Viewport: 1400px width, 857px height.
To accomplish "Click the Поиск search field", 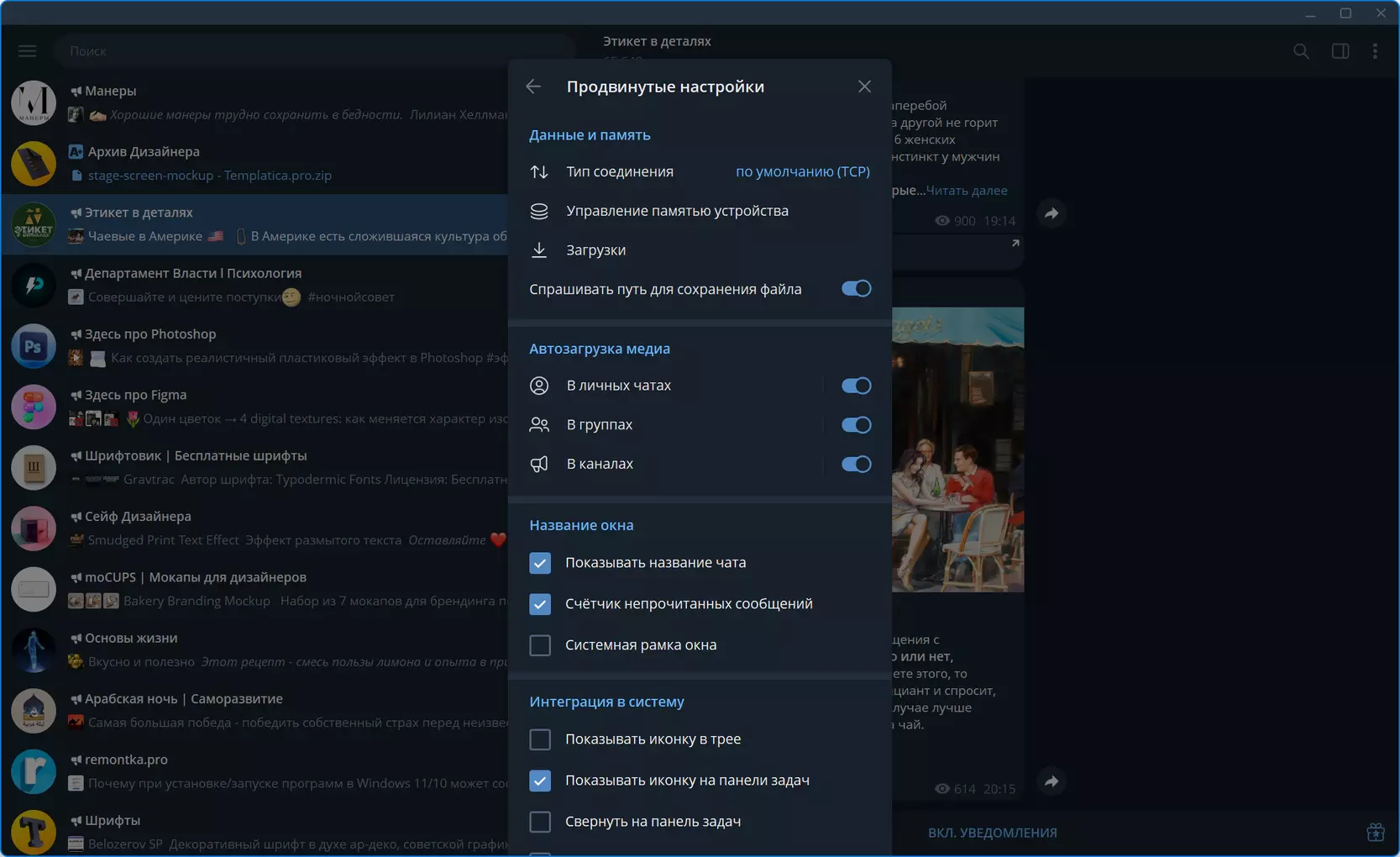I will (x=315, y=51).
